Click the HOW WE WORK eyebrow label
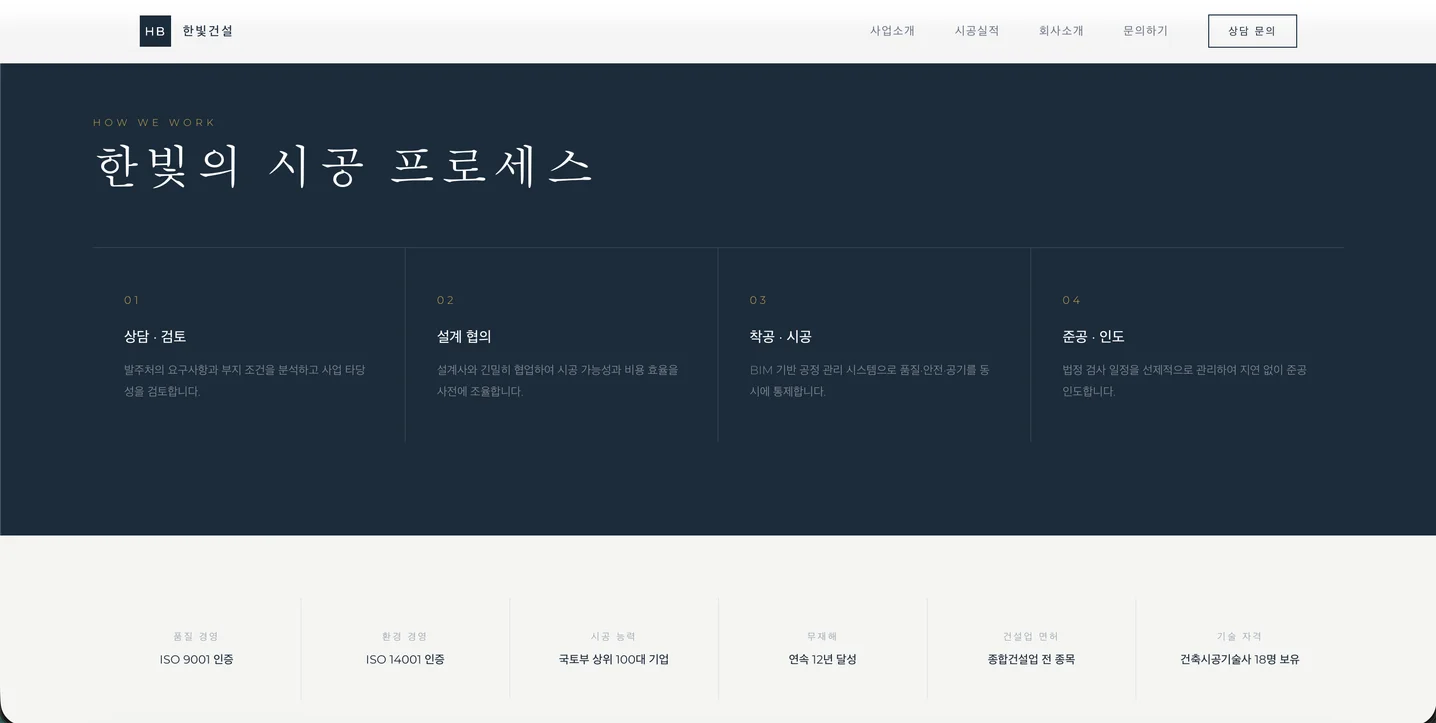The image size is (1436, 723). [x=153, y=122]
